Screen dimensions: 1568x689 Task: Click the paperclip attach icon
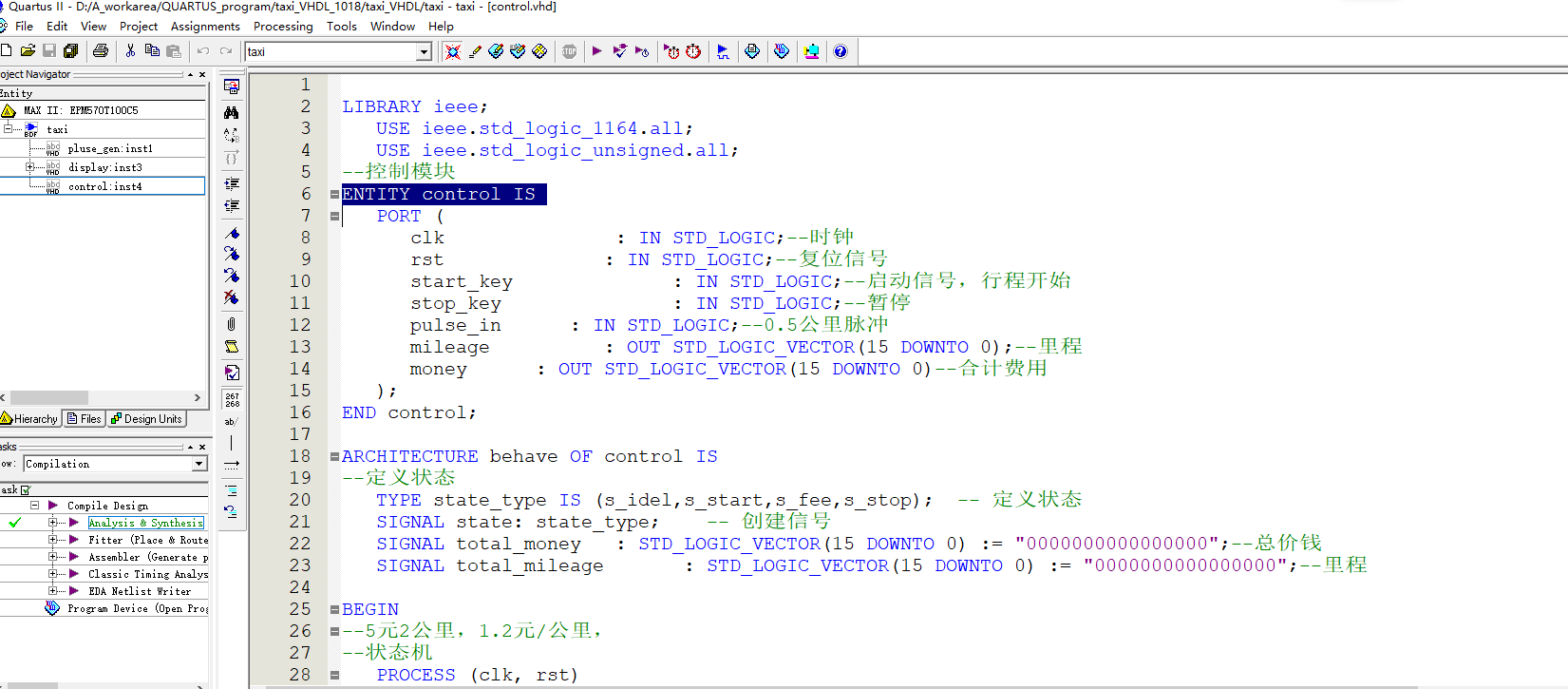click(231, 324)
